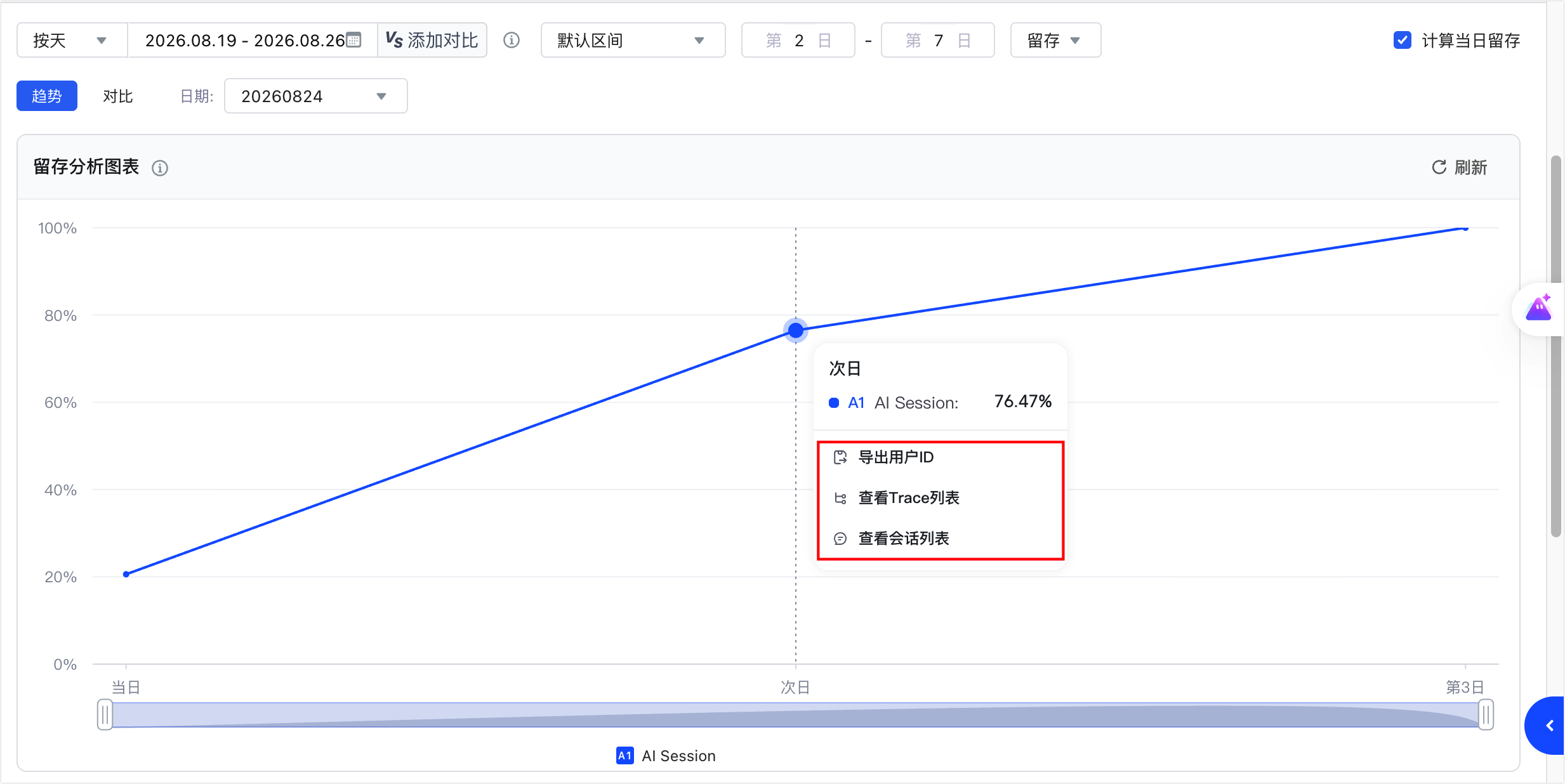Switch to the 对比 tab

(118, 96)
